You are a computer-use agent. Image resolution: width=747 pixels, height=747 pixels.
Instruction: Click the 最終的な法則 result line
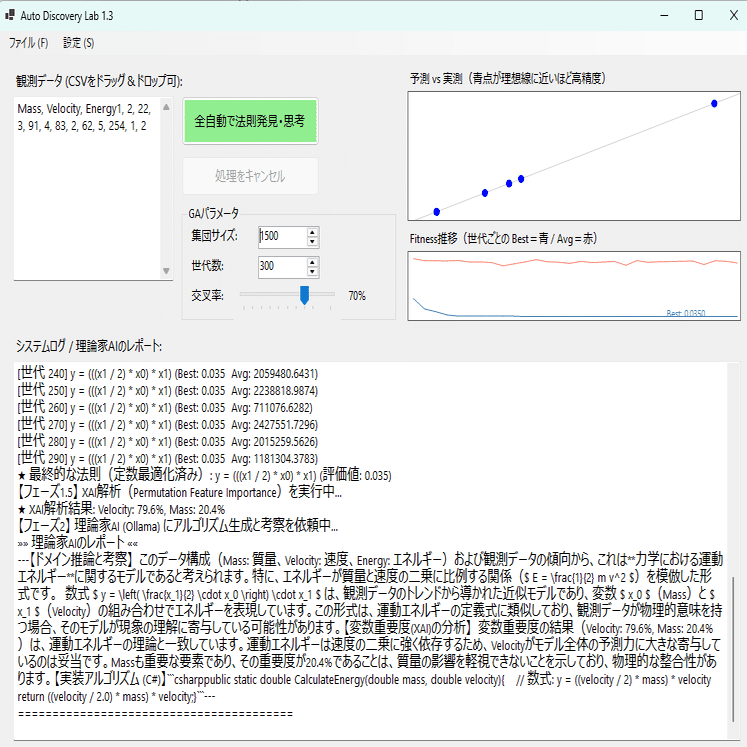tap(204, 475)
